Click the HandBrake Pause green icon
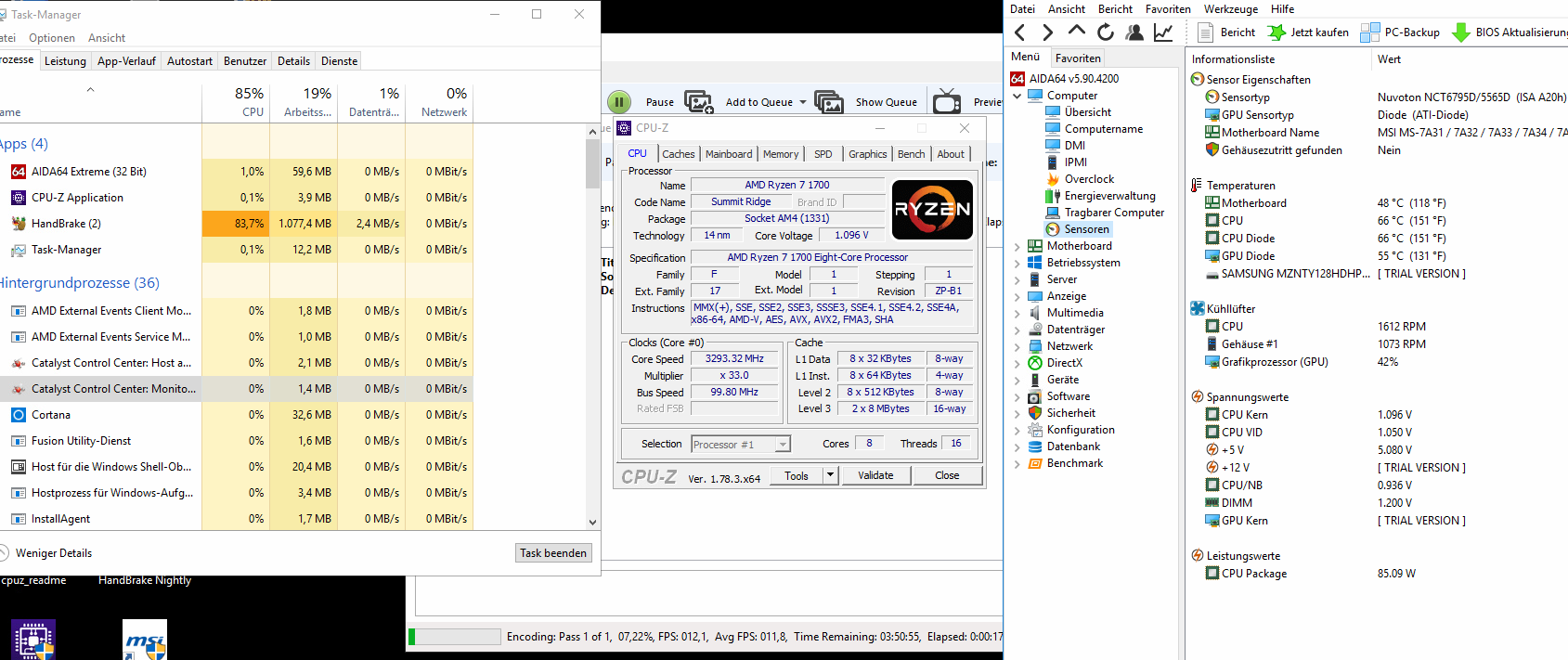 [x=619, y=102]
